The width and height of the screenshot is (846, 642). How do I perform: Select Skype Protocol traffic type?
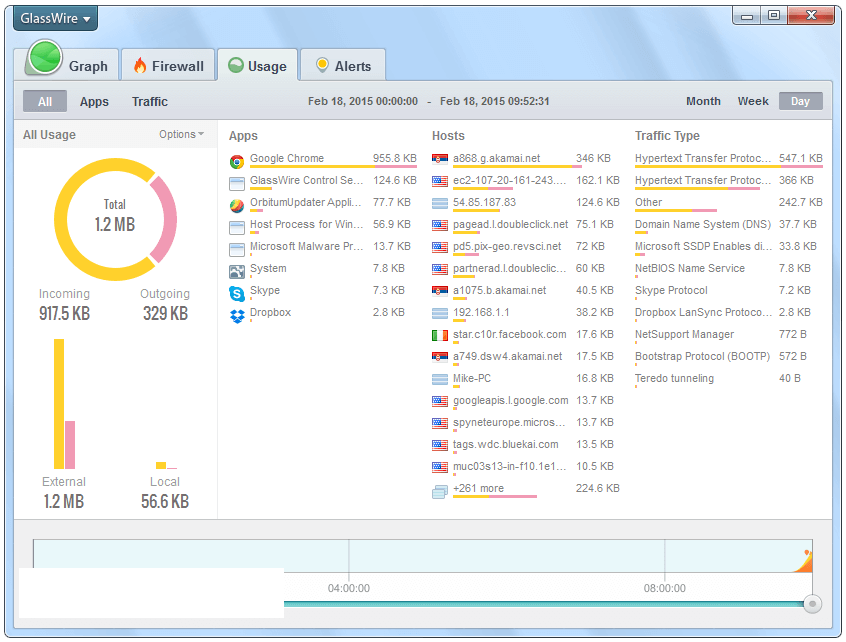pyautogui.click(x=728, y=291)
